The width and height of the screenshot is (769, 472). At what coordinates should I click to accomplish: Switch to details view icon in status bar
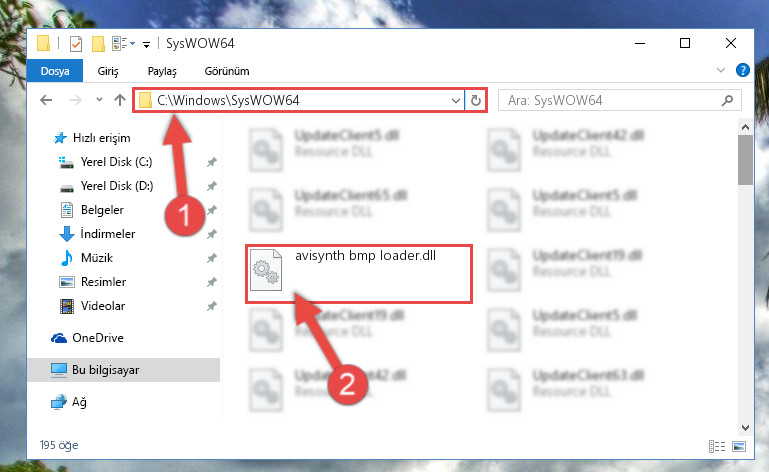click(x=717, y=446)
